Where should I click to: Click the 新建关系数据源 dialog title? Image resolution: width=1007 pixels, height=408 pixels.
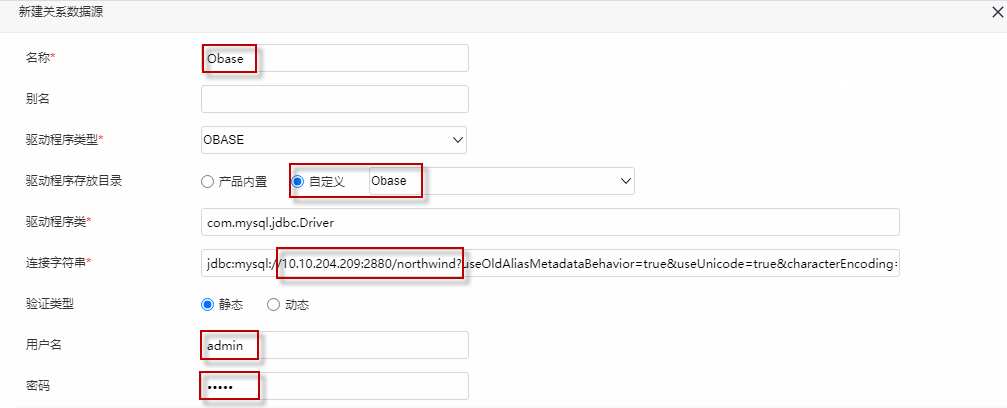tap(62, 13)
